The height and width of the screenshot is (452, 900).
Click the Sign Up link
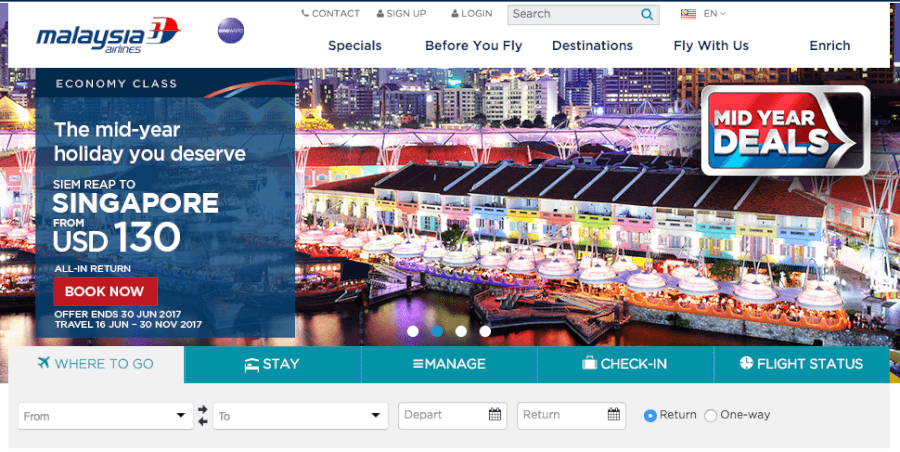(x=401, y=14)
